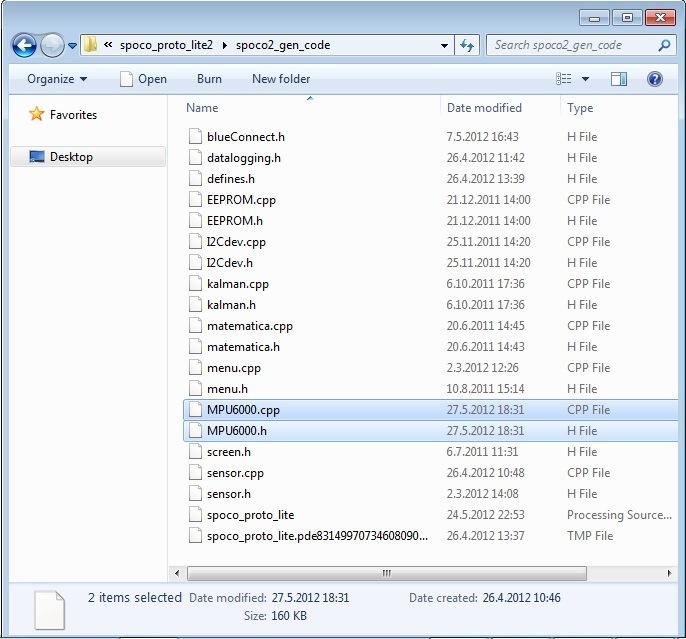
Task: Create a New folder
Action: tap(281, 79)
